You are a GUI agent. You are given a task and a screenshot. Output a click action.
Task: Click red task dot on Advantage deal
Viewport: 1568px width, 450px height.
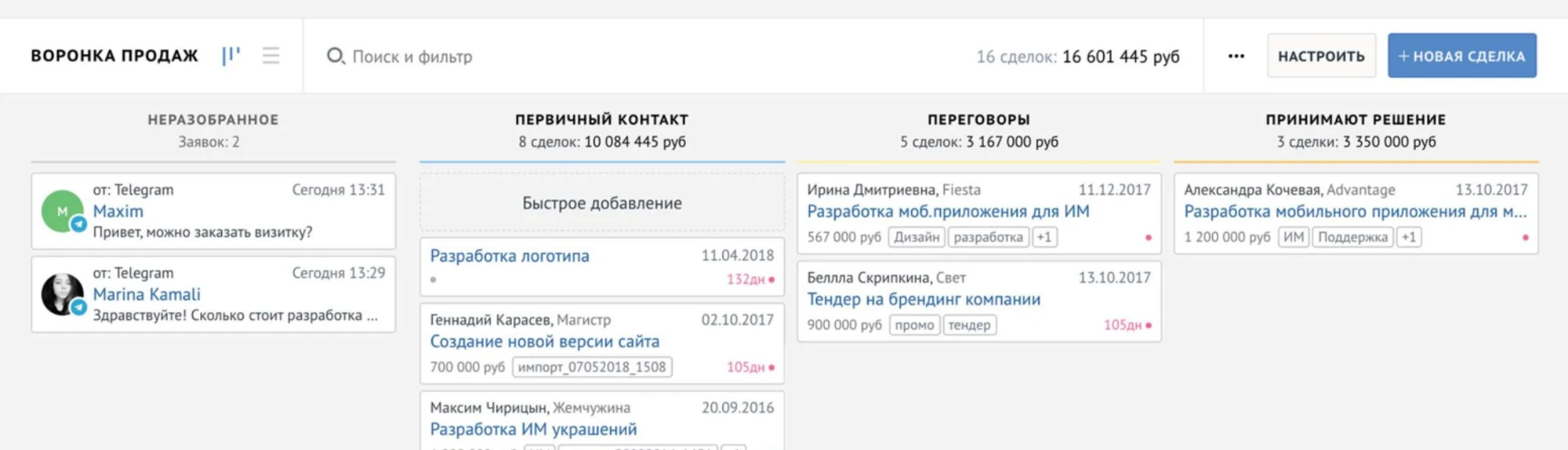click(x=1526, y=238)
